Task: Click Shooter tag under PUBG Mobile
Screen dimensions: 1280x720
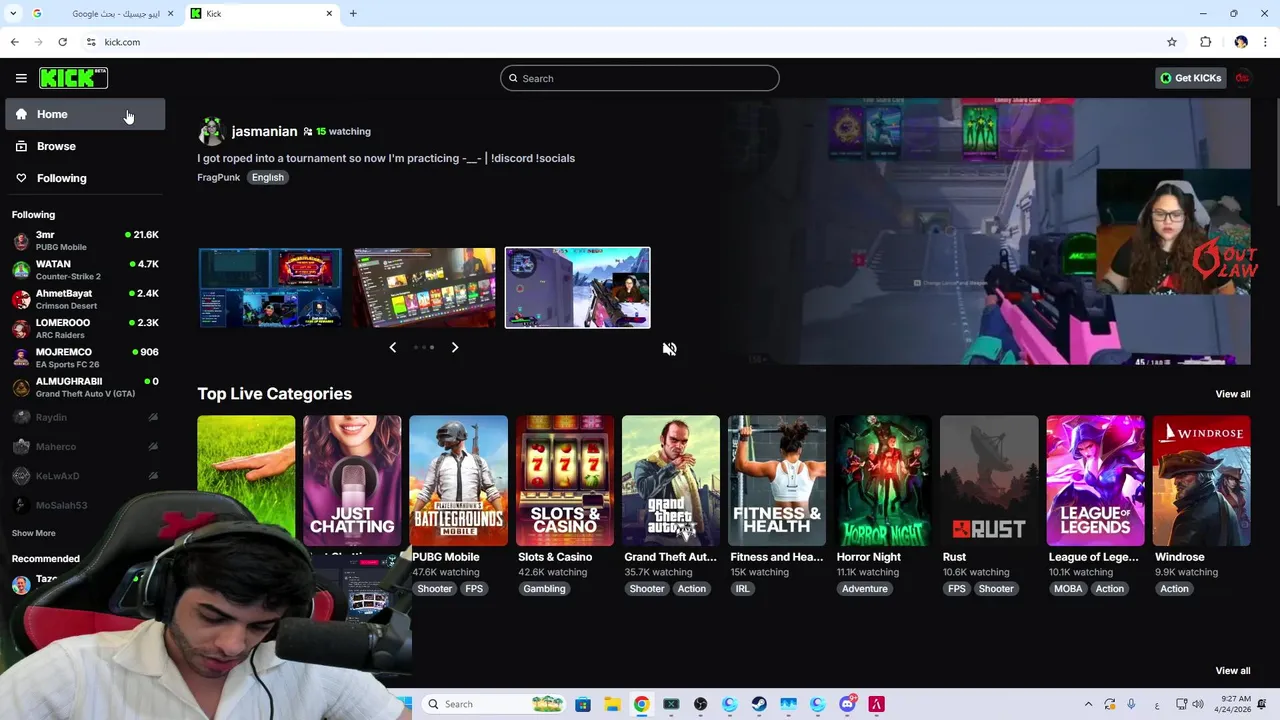Action: (434, 589)
